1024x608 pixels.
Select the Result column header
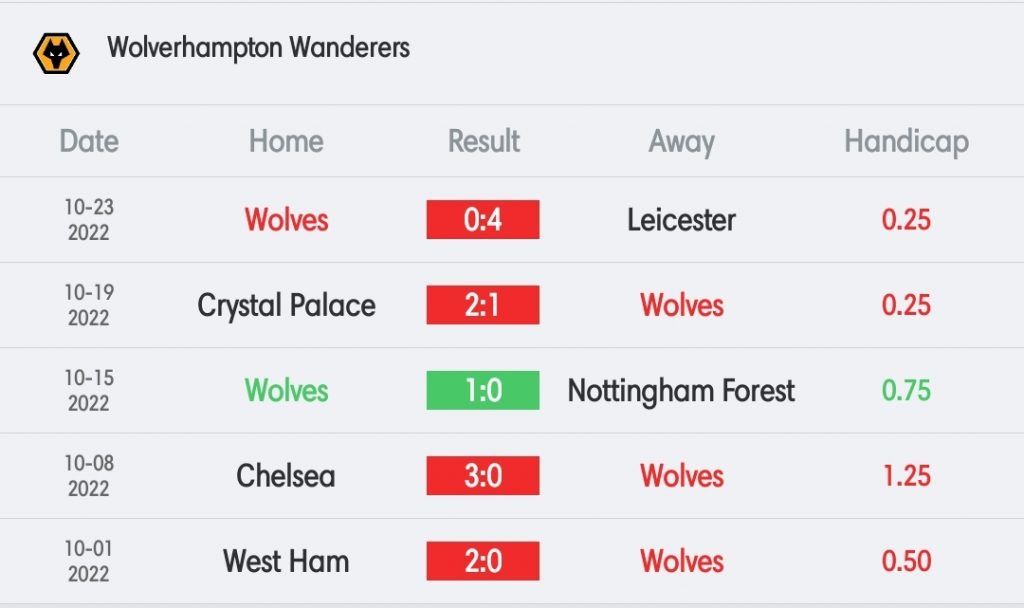(484, 141)
